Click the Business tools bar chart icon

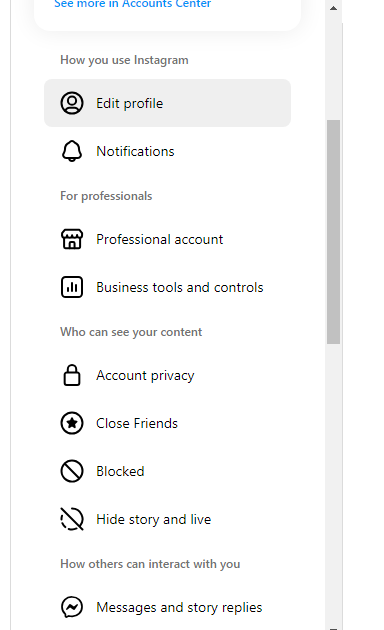coord(72,287)
